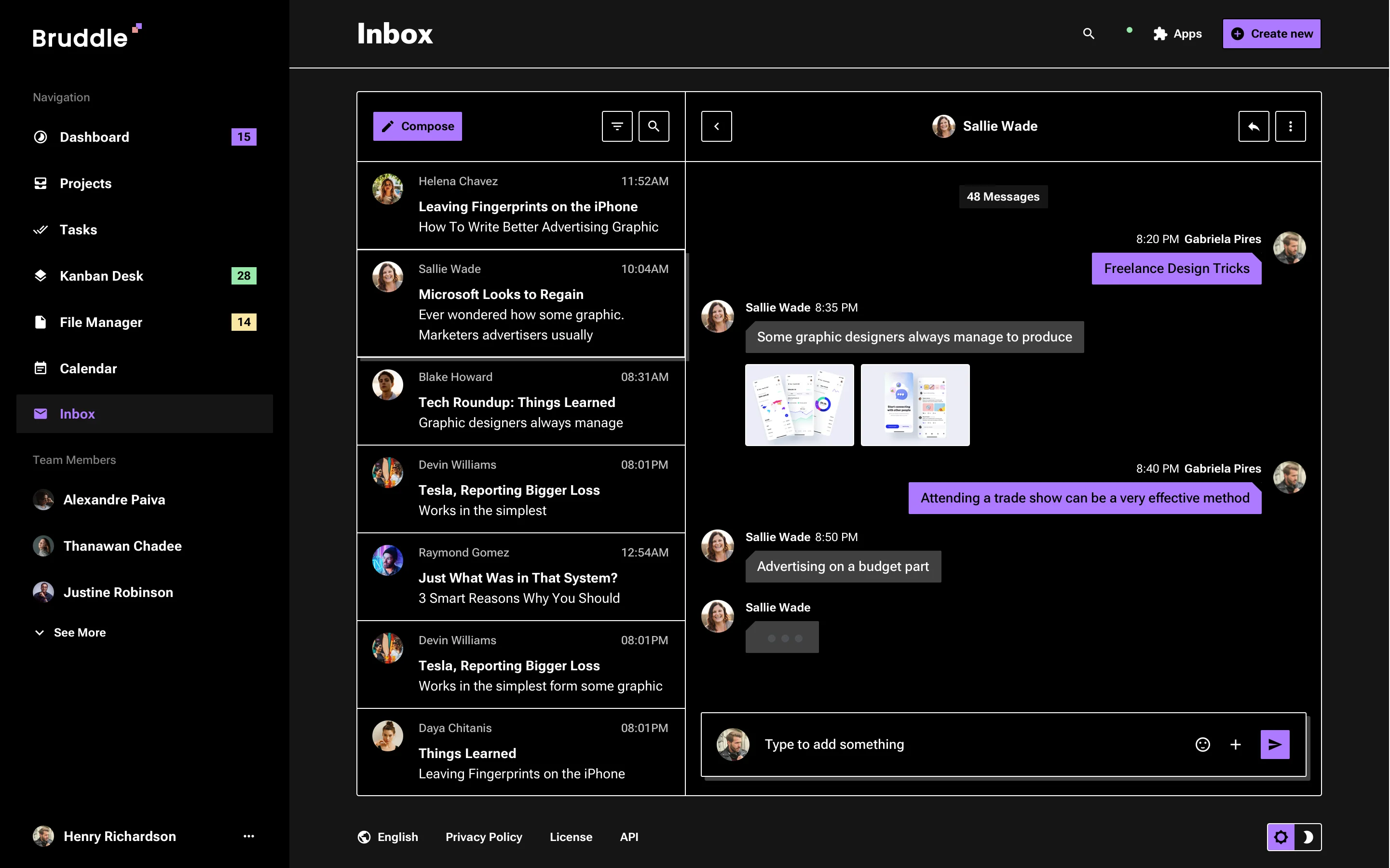Screen dimensions: 1390x868
Task: Open the Apps menu with puzzle icon
Action: tap(1178, 34)
